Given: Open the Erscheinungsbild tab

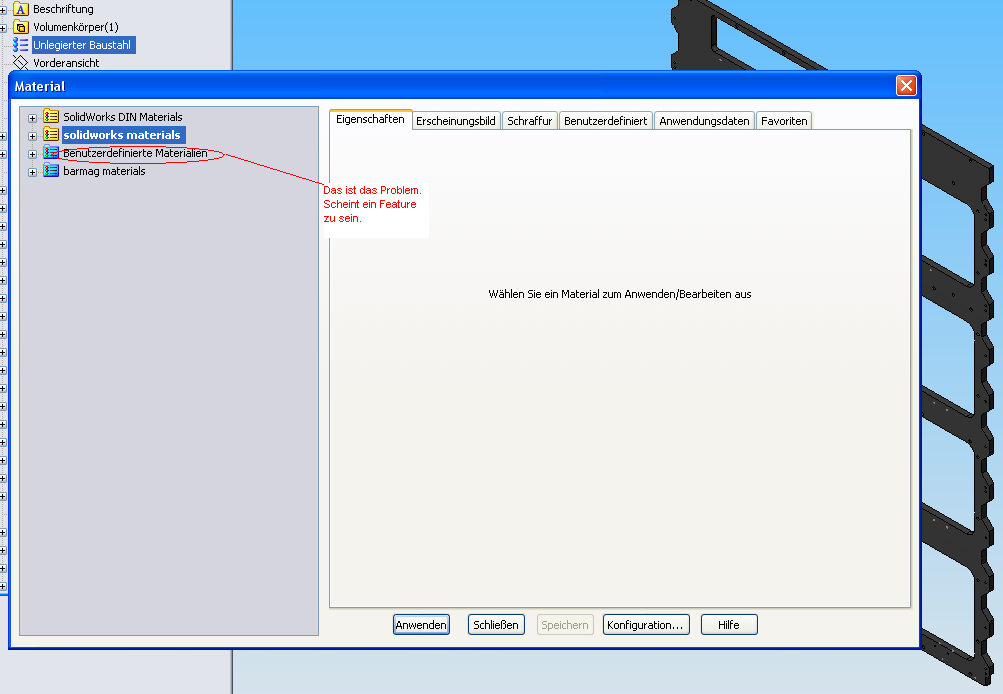Looking at the screenshot, I should point(455,121).
